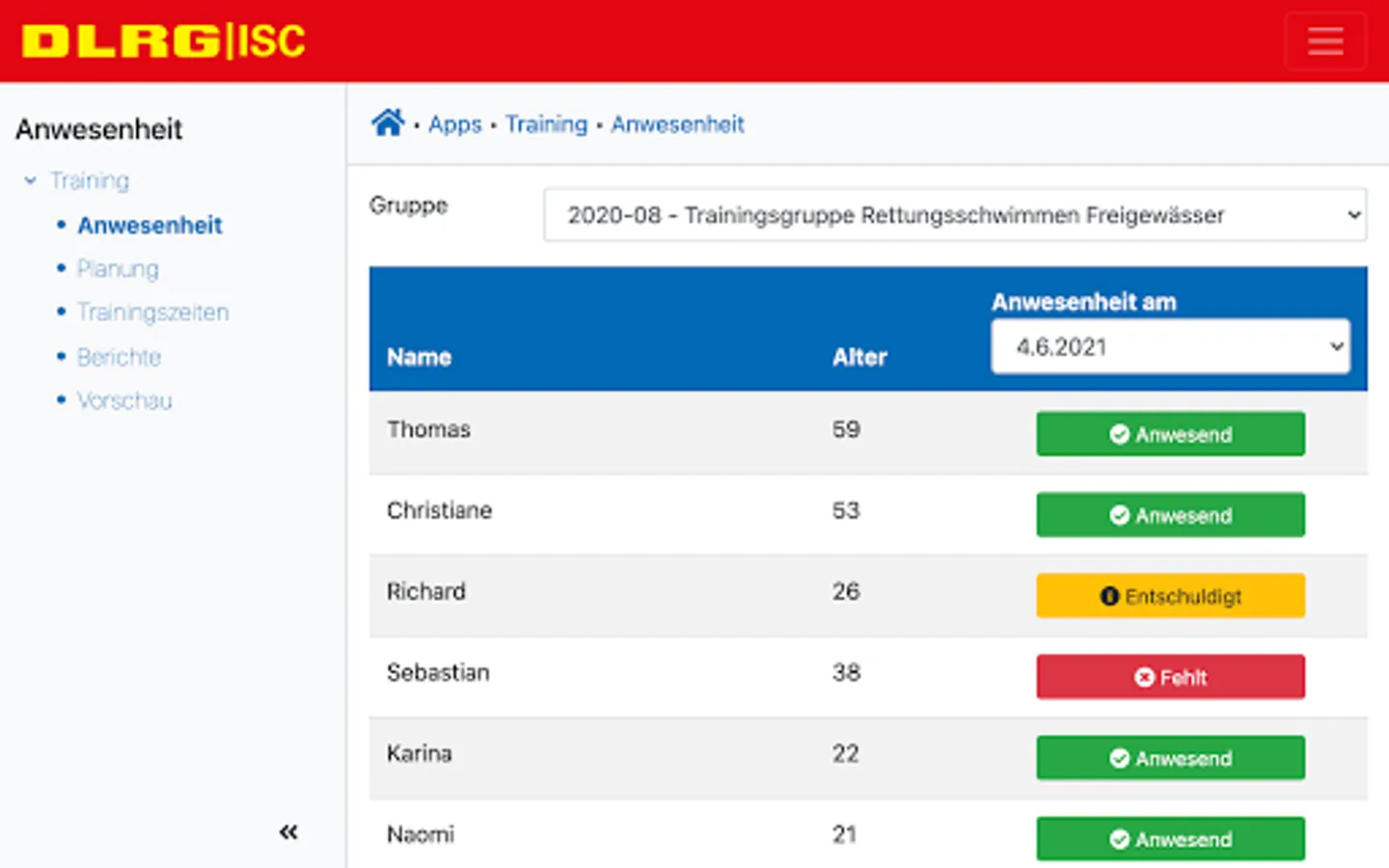Select Anwesenheit in the sidebar navigation
The height and width of the screenshot is (868, 1389).
150,225
